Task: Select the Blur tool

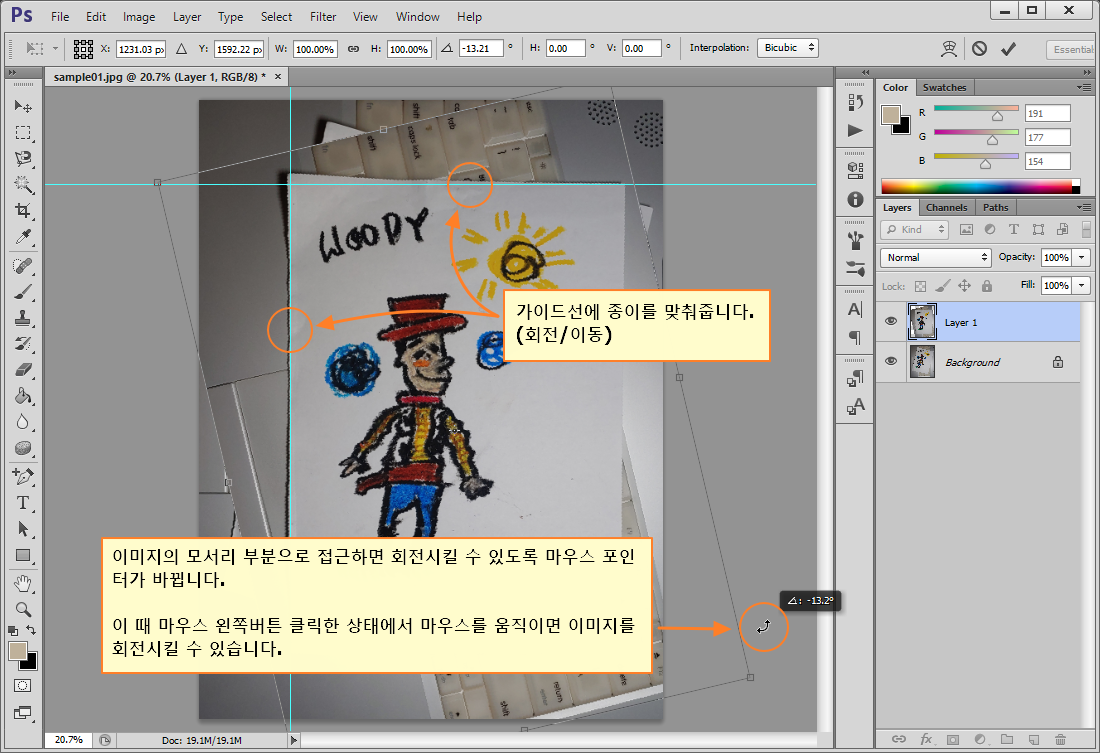Action: 22,422
